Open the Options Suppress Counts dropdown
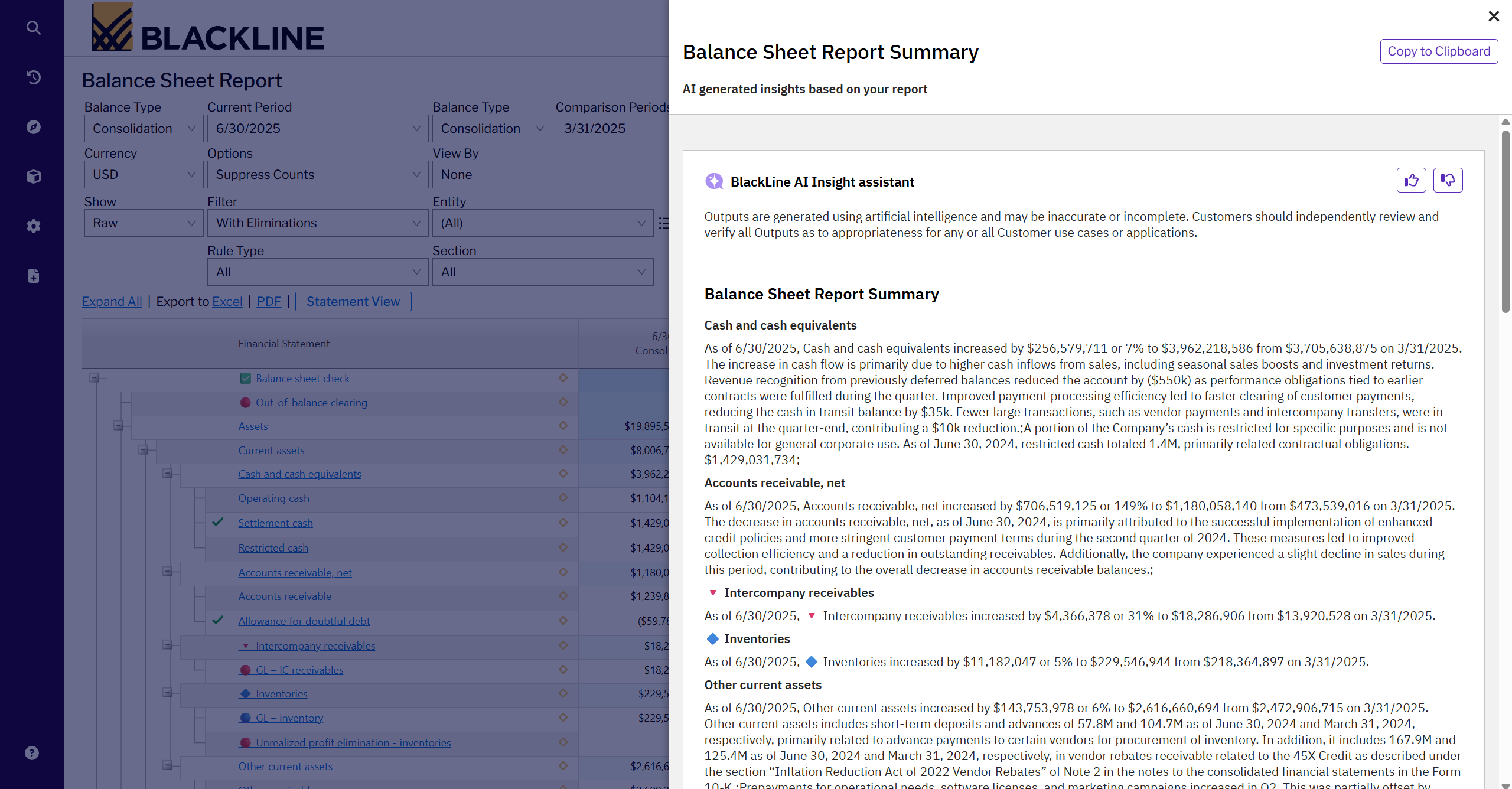 tap(318, 175)
